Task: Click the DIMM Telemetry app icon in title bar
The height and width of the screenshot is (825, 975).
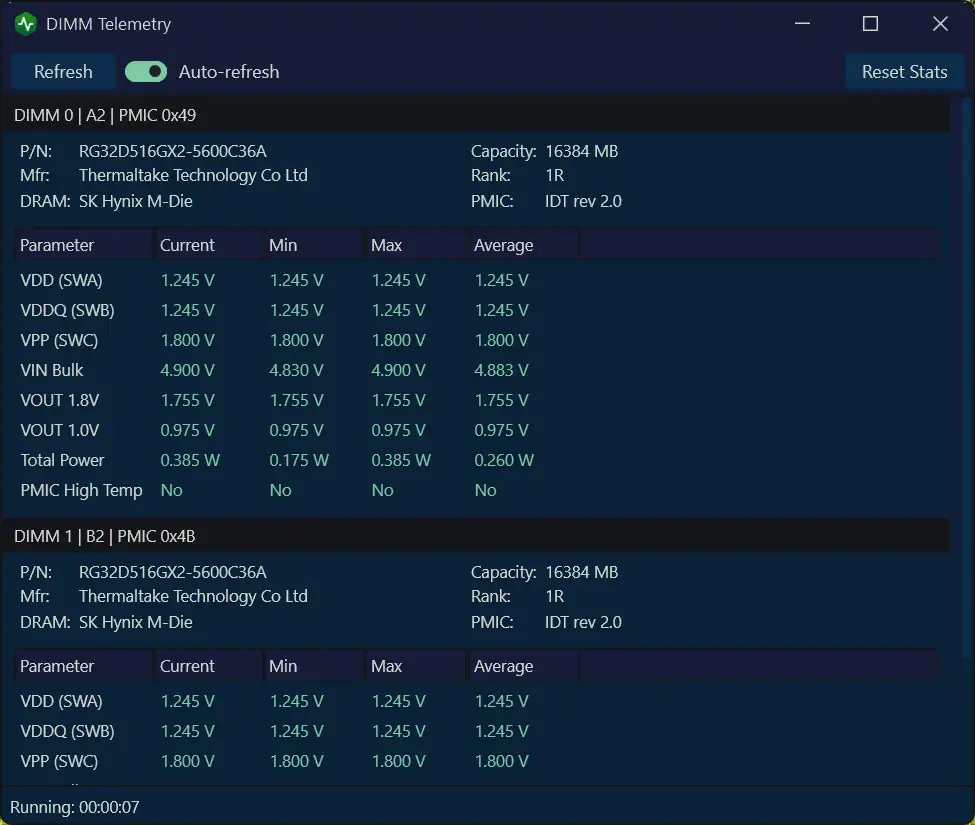Action: tap(26, 24)
